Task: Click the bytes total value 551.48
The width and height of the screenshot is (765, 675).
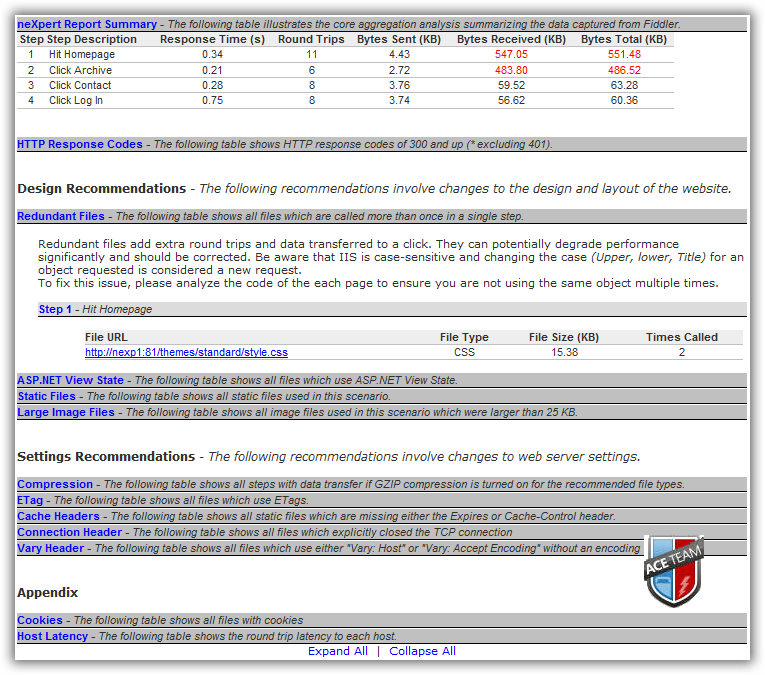Action: click(624, 54)
